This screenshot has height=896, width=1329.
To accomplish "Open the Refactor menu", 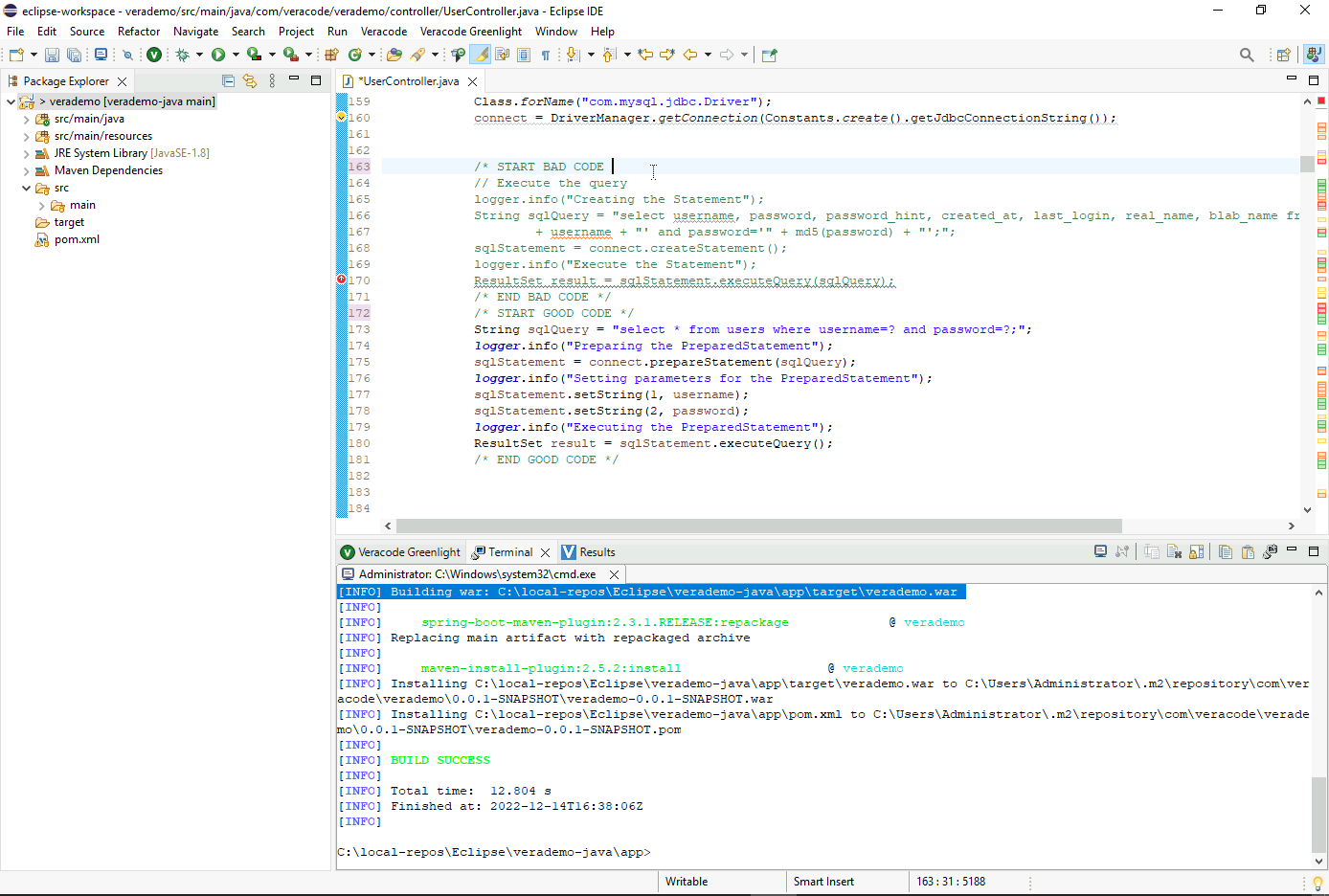I will (139, 32).
